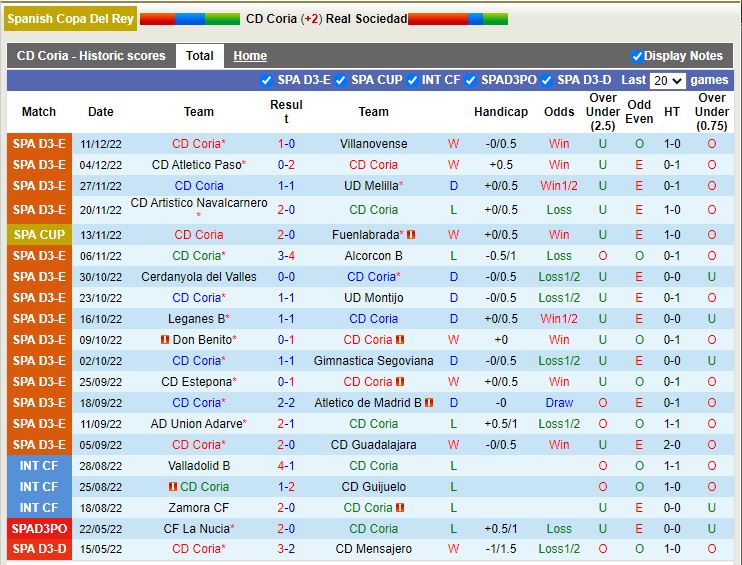Image resolution: width=742 pixels, height=565 pixels.
Task: Disable the SPAD3PO filter checkbox
Action: click(471, 80)
